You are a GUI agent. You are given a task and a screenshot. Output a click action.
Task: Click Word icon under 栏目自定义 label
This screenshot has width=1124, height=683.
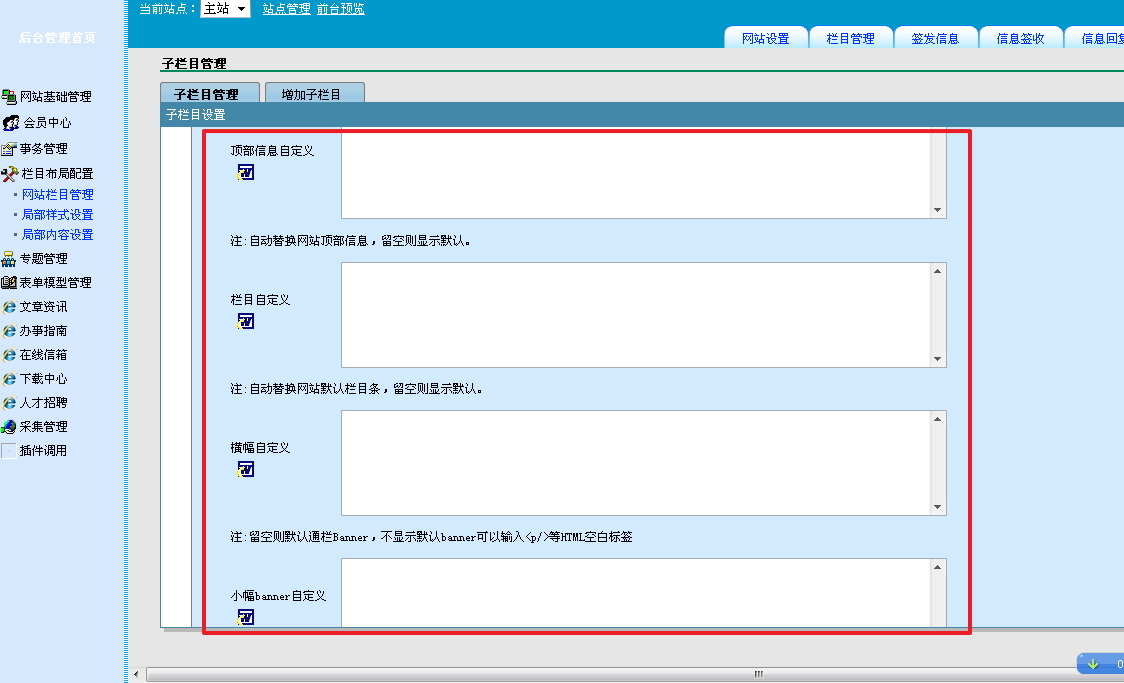(245, 321)
